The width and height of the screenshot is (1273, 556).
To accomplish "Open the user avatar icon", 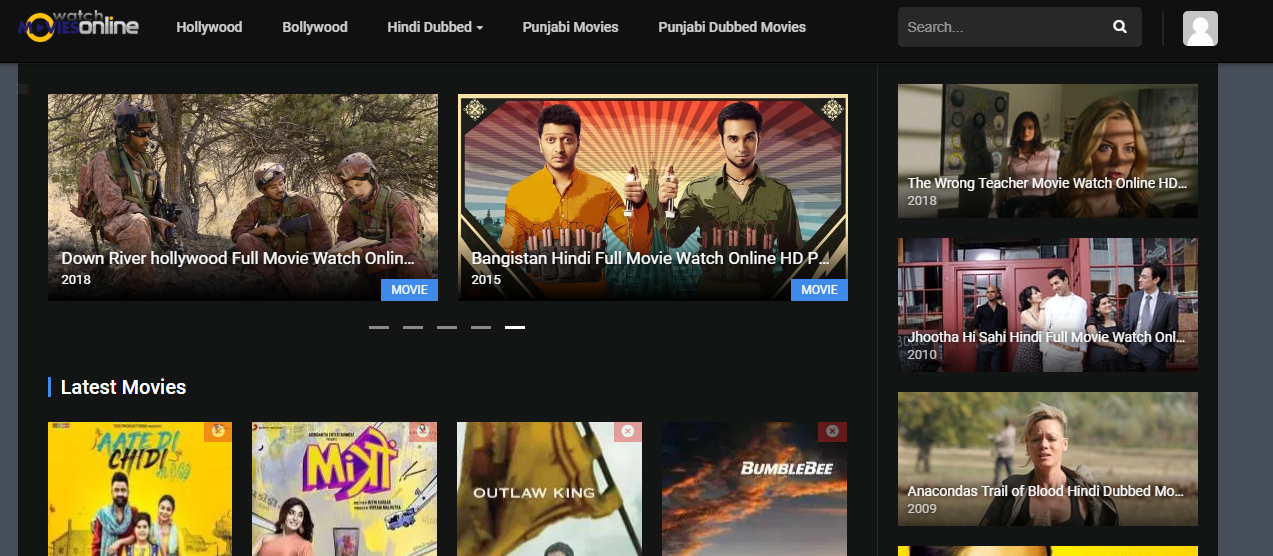I will click(x=1200, y=28).
